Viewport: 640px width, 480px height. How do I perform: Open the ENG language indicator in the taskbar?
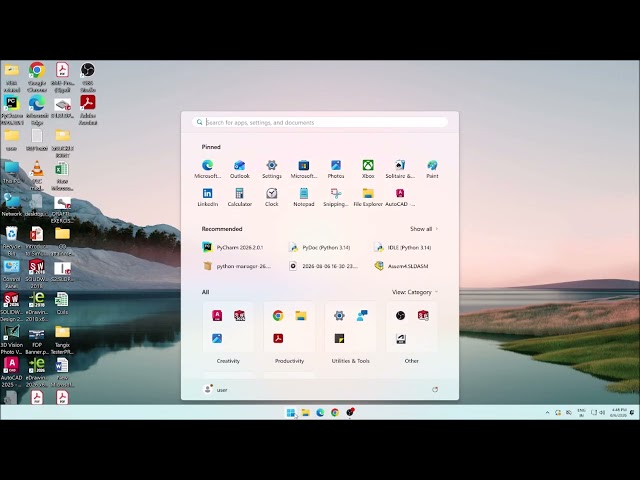(x=581, y=413)
